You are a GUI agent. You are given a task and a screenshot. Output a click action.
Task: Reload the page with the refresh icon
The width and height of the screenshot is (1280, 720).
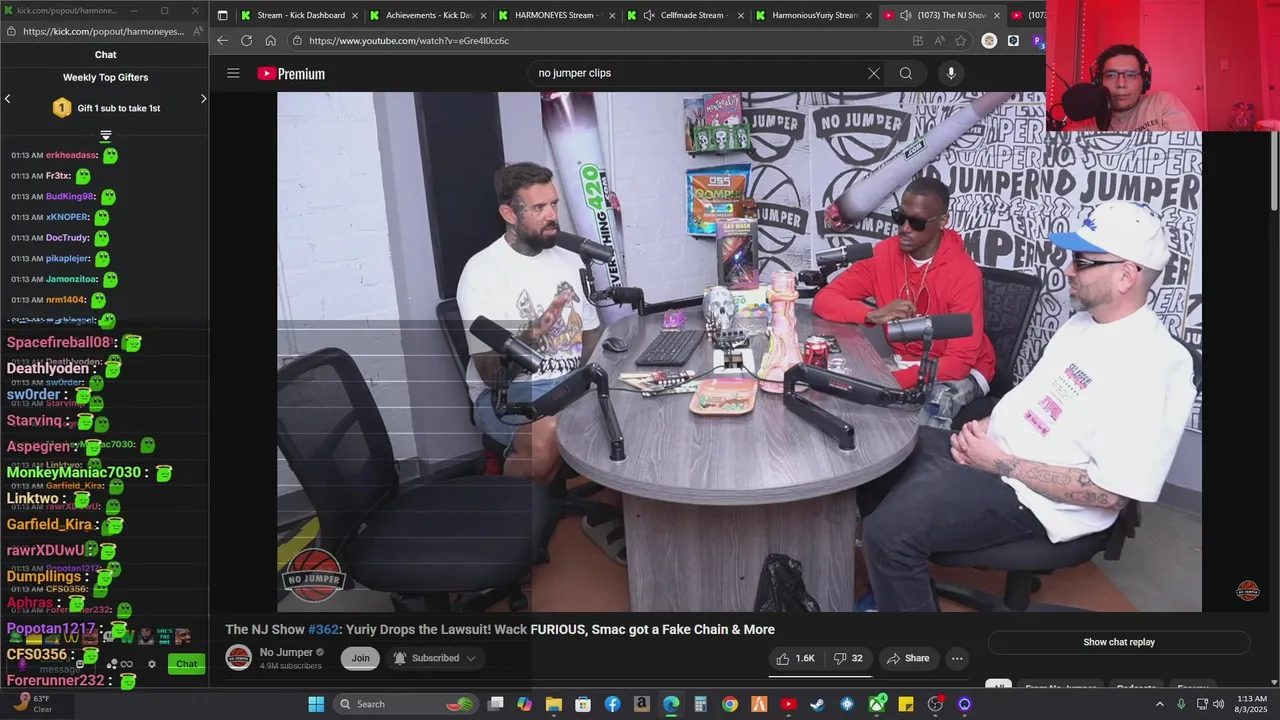[x=246, y=41]
